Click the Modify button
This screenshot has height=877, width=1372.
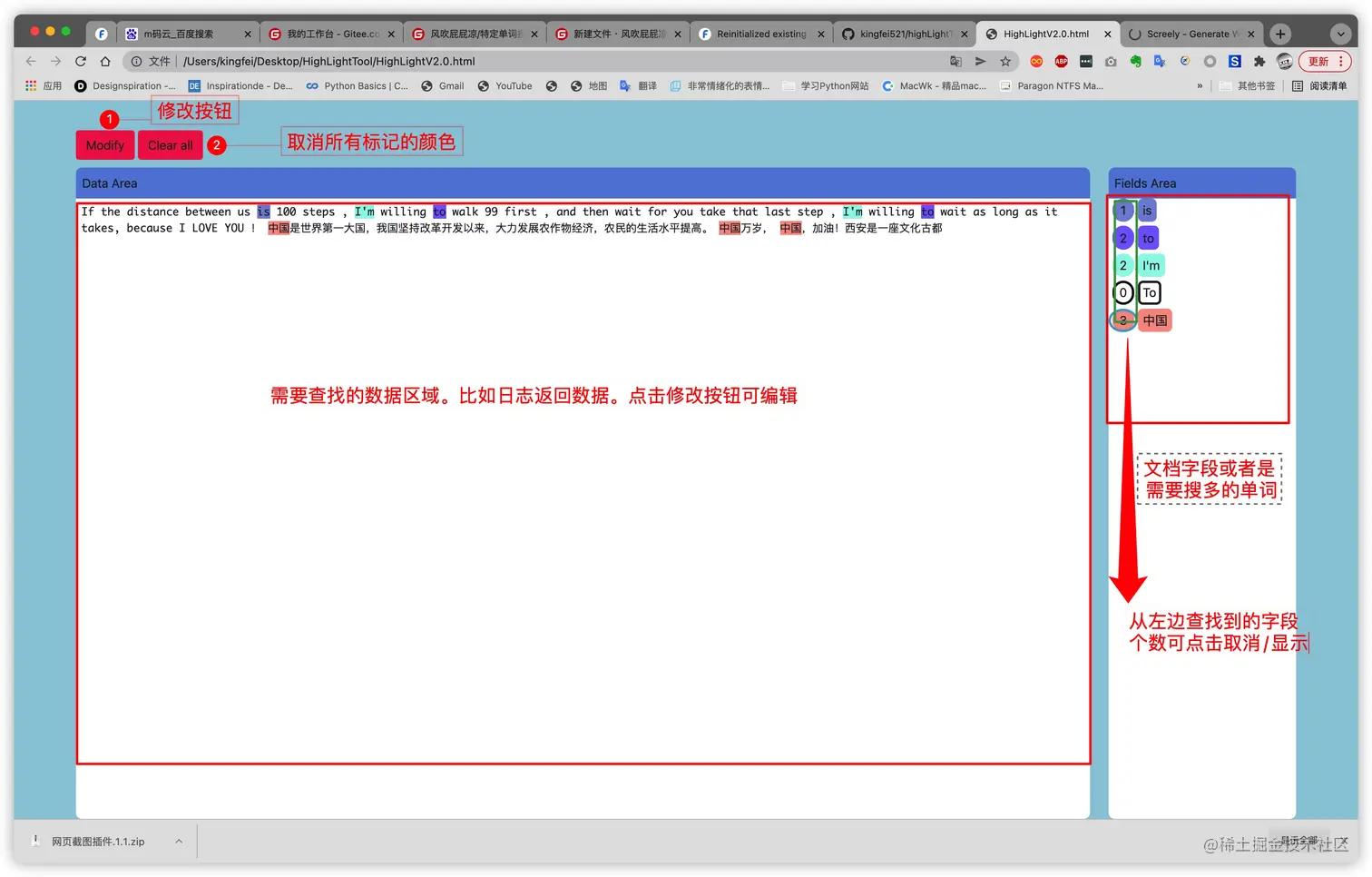(105, 145)
